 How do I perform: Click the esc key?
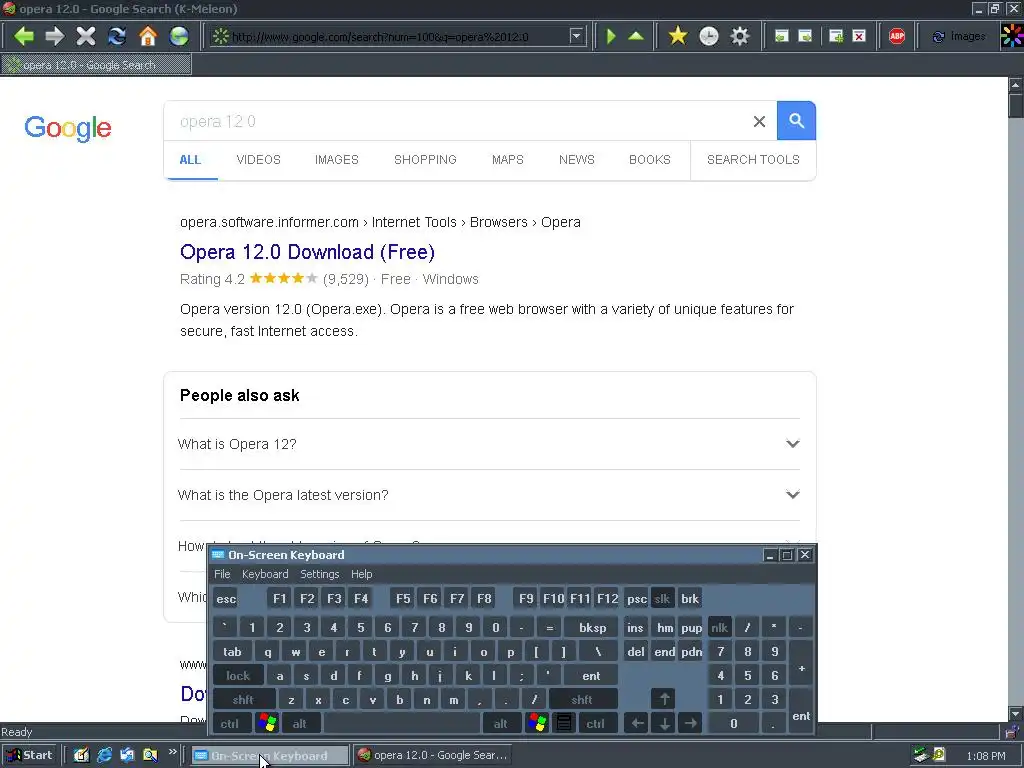[x=226, y=599]
